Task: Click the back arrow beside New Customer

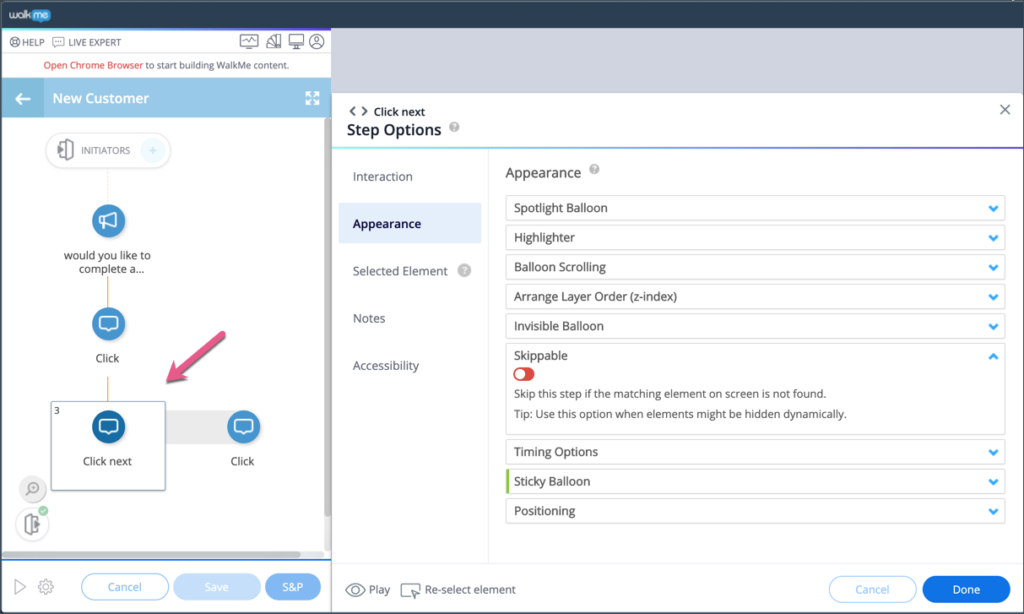Action: point(22,98)
